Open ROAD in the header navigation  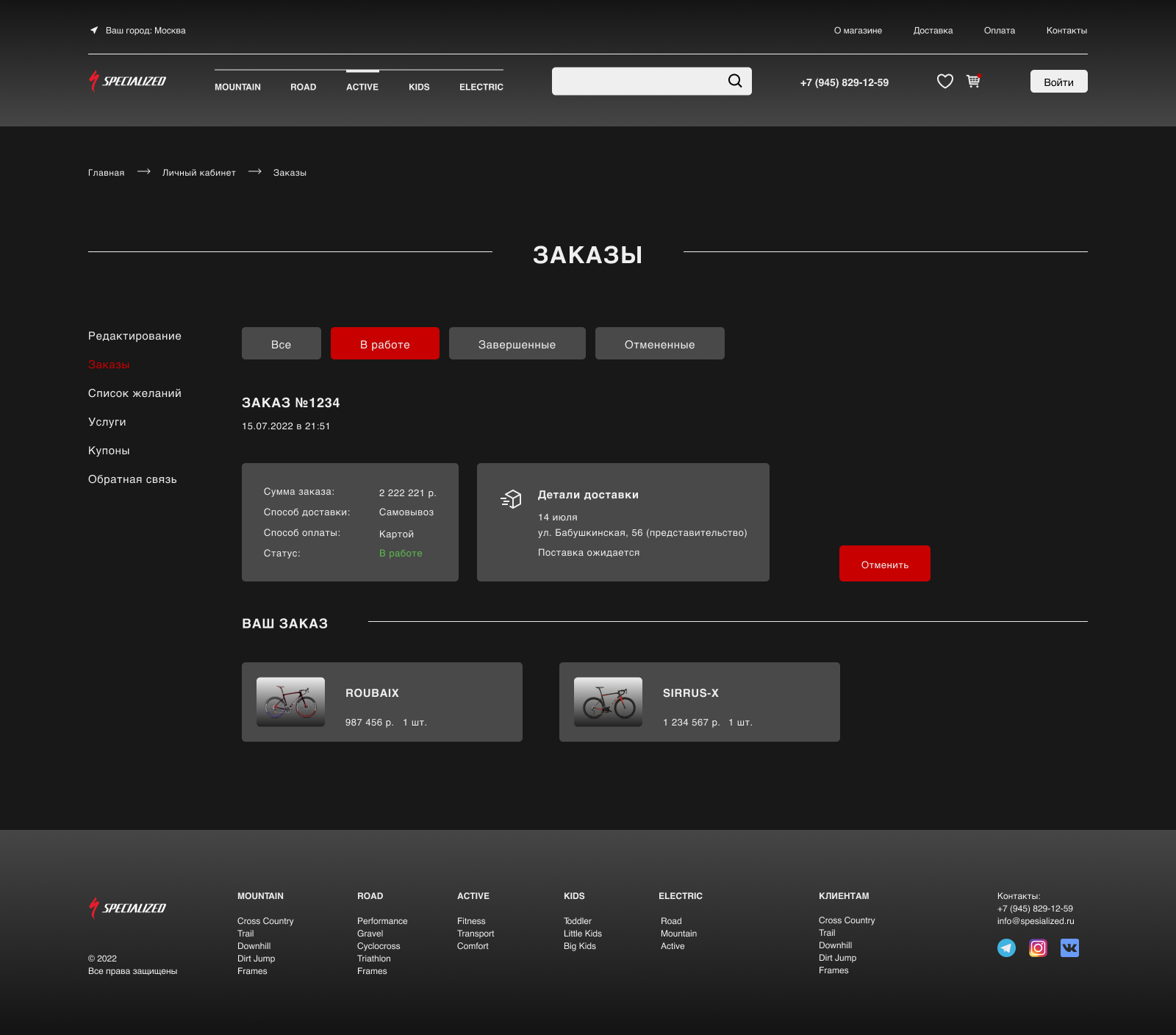[304, 87]
